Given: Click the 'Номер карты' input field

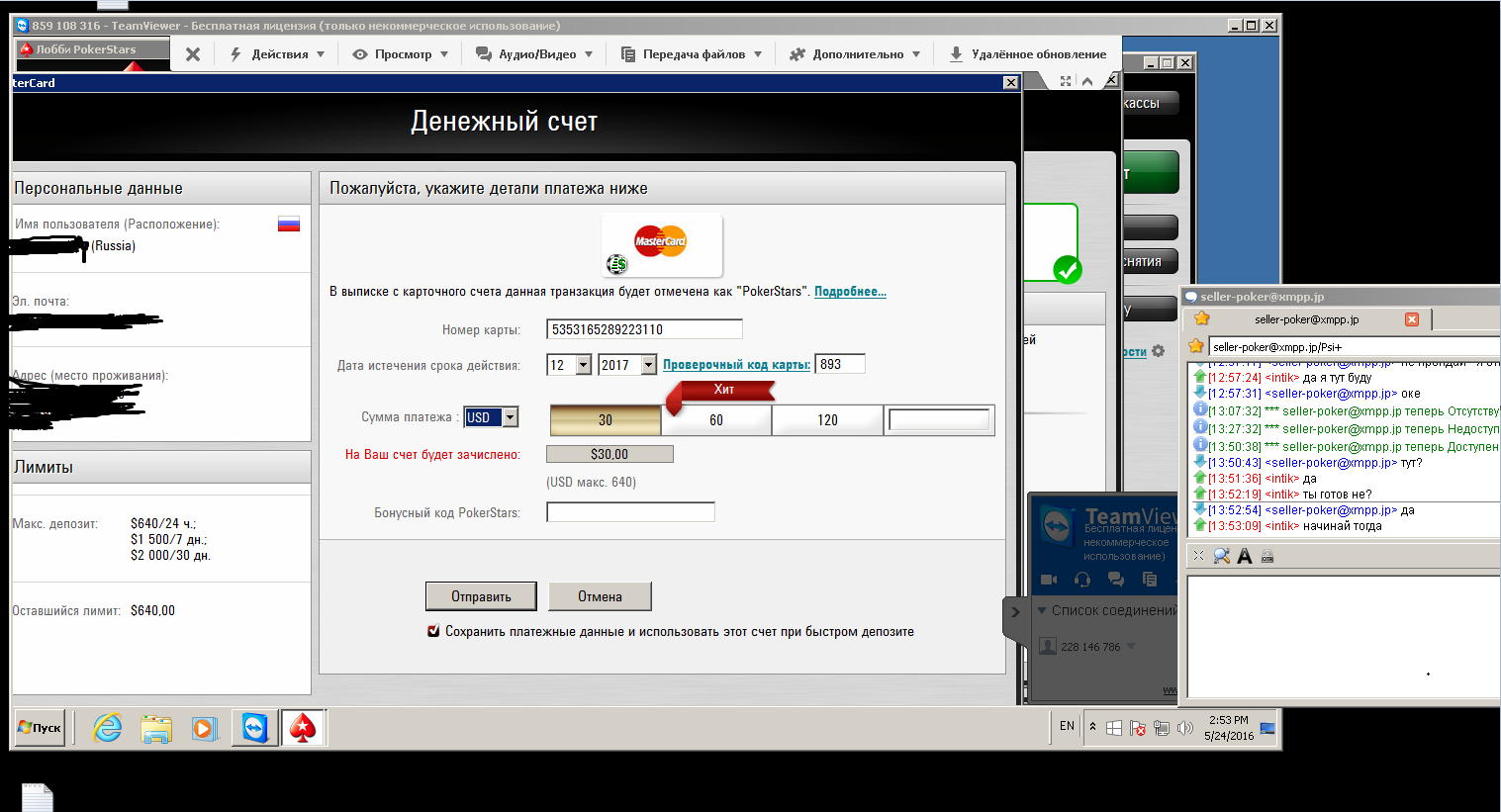Looking at the screenshot, I should [644, 329].
